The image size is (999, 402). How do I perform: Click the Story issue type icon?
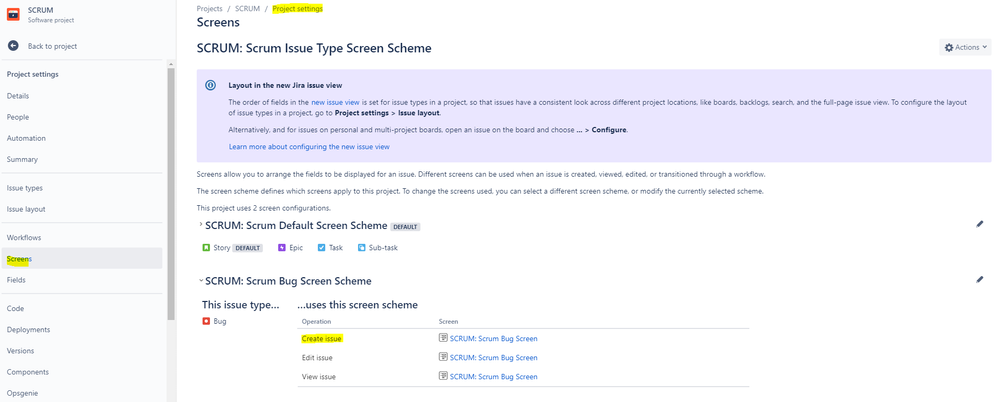click(x=206, y=247)
